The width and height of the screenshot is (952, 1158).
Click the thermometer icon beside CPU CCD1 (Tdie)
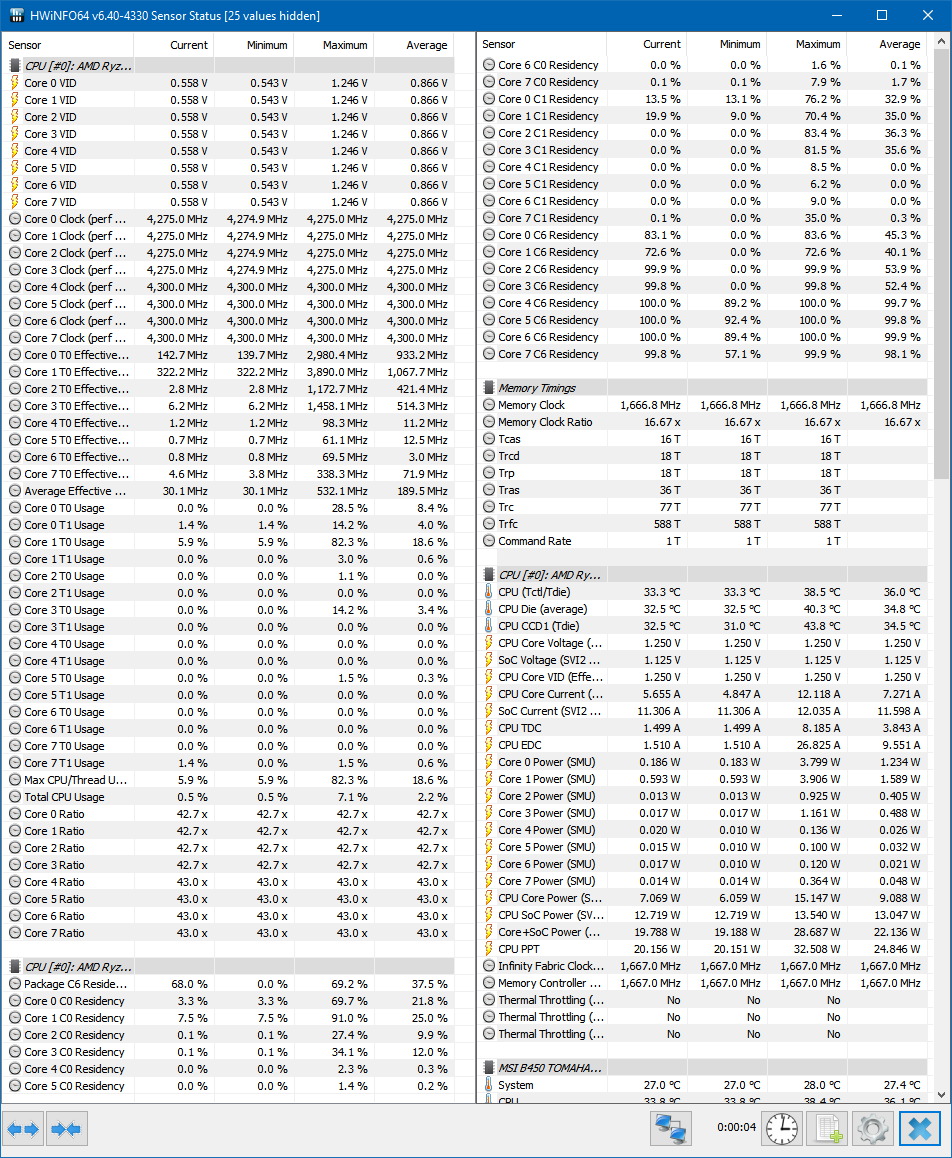tap(488, 626)
